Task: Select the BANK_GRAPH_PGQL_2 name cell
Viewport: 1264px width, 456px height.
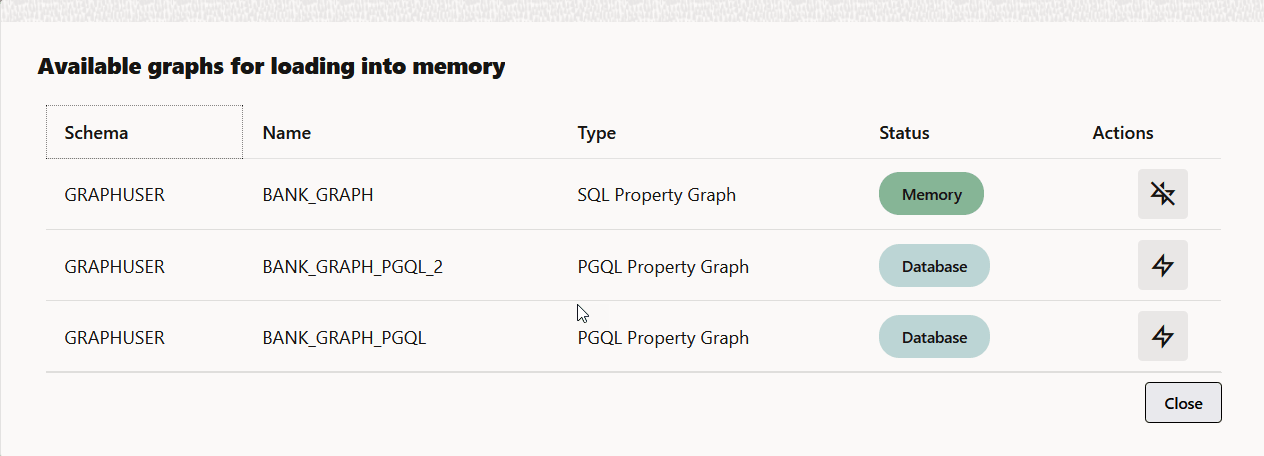Action: 352,267
